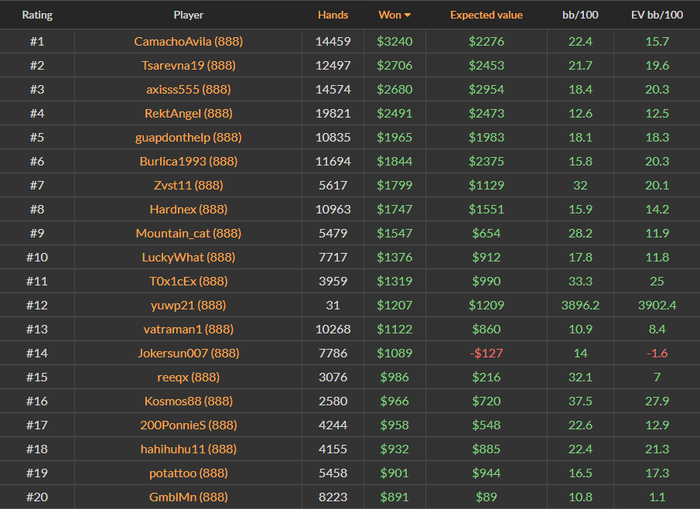Click the Rating column header
Image resolution: width=700 pixels, height=509 pixels.
[x=37, y=16]
